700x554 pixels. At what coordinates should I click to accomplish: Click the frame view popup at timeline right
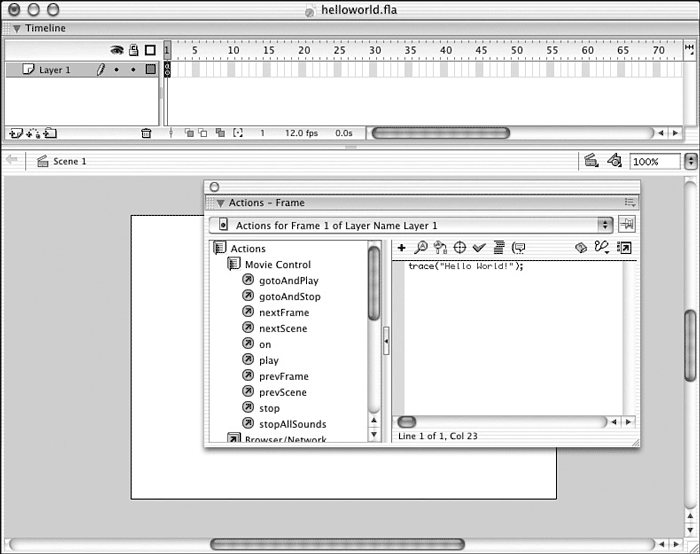(x=689, y=48)
